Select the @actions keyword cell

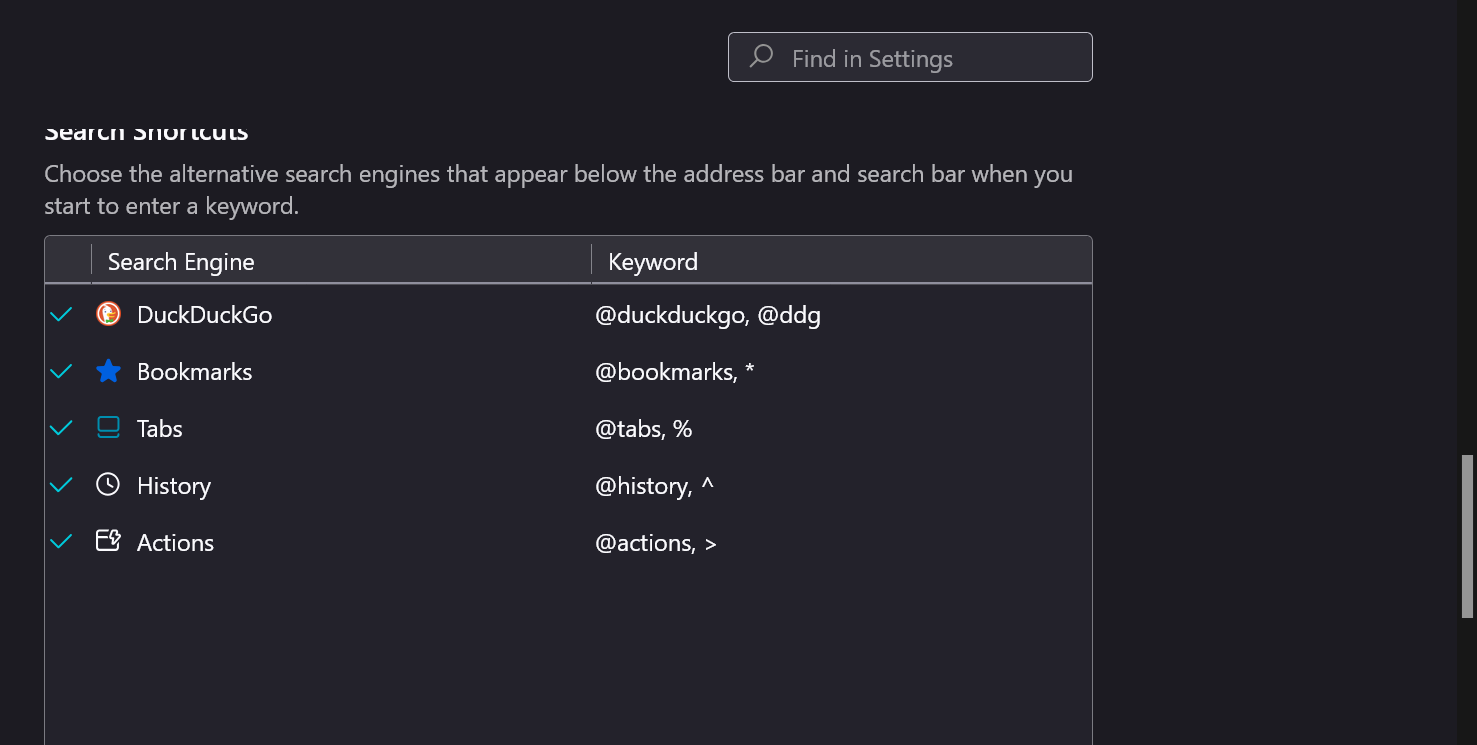656,543
